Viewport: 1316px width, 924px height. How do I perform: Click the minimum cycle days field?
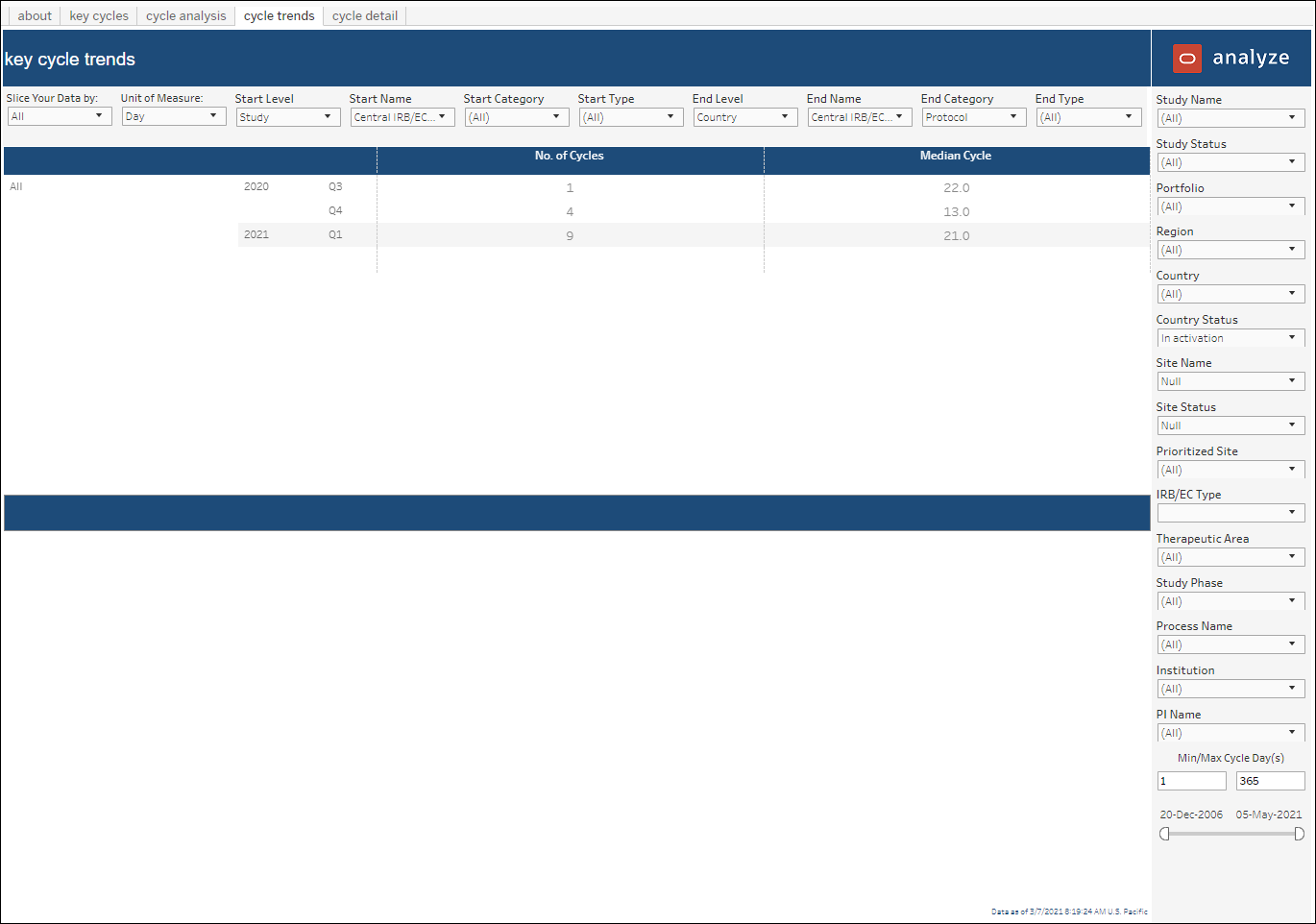[1191, 781]
